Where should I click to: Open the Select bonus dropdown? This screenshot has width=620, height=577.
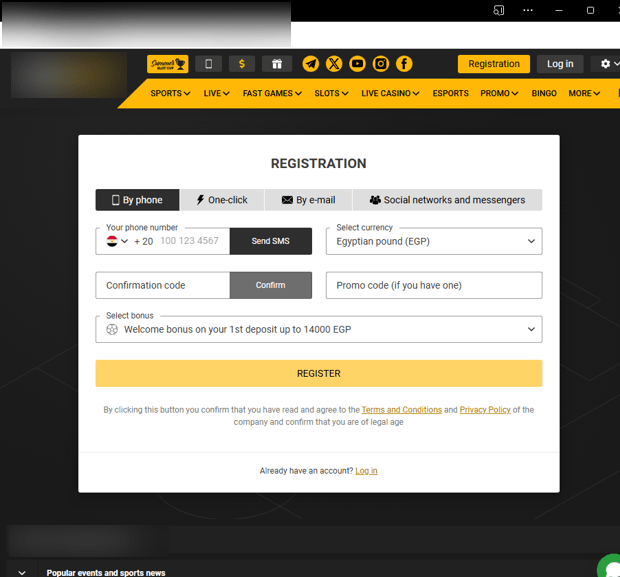(319, 329)
